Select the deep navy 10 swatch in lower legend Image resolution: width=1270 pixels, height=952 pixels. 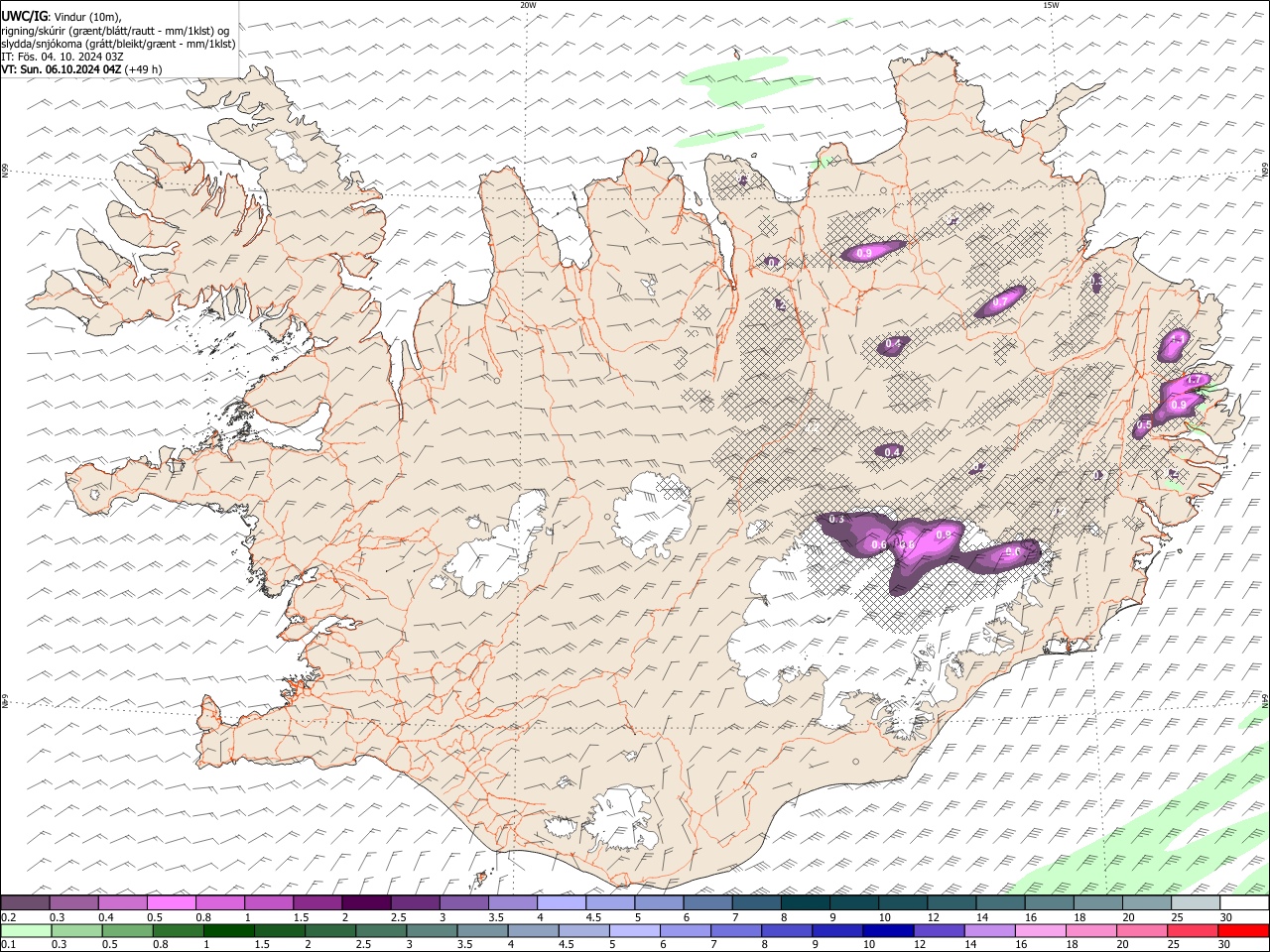point(888,930)
